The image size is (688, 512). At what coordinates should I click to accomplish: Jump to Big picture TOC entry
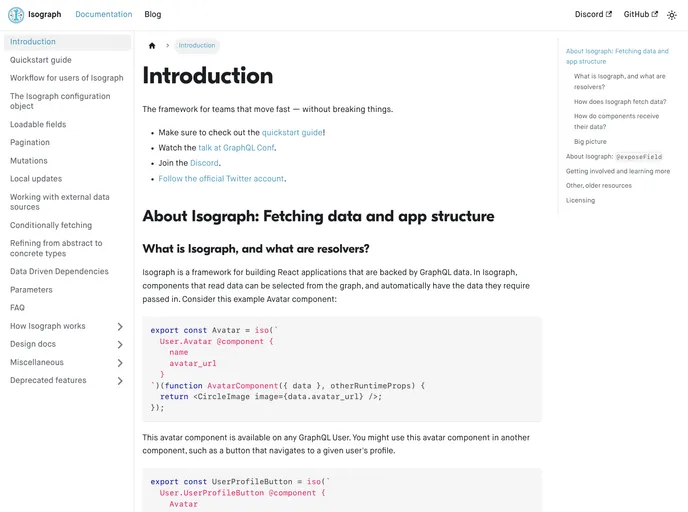tap(590, 142)
